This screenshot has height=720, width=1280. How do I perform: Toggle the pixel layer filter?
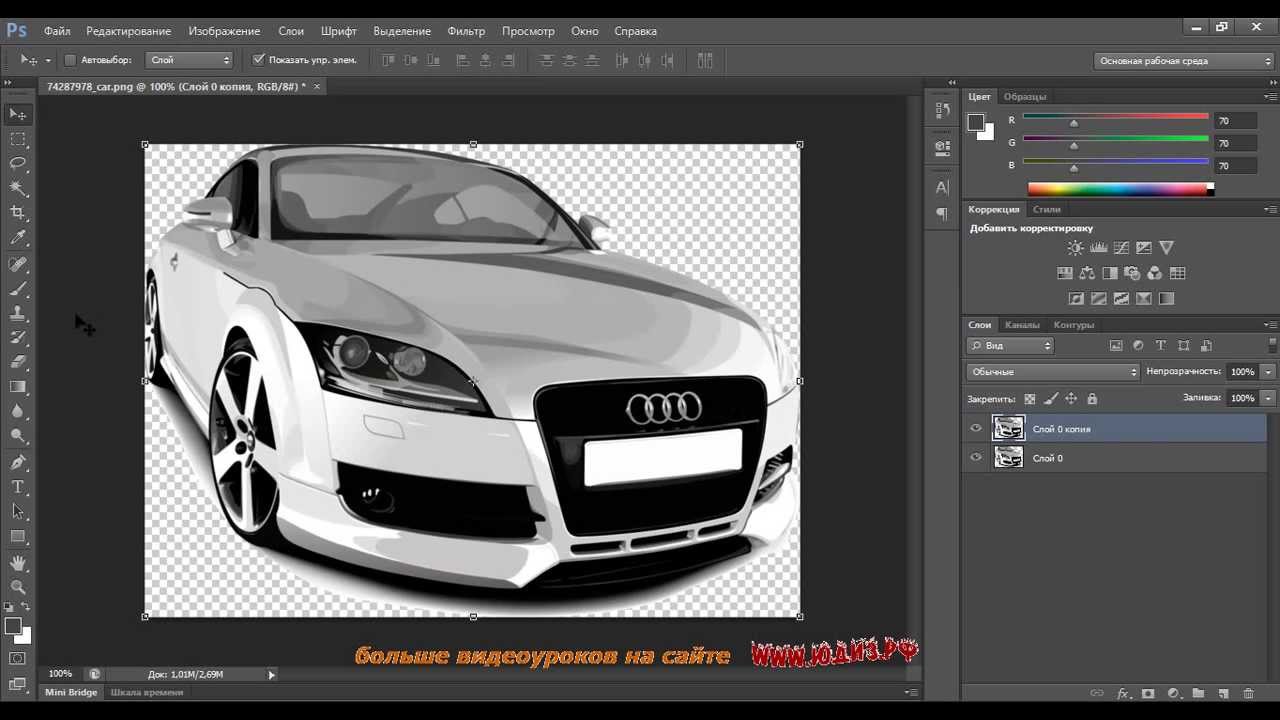click(1116, 345)
